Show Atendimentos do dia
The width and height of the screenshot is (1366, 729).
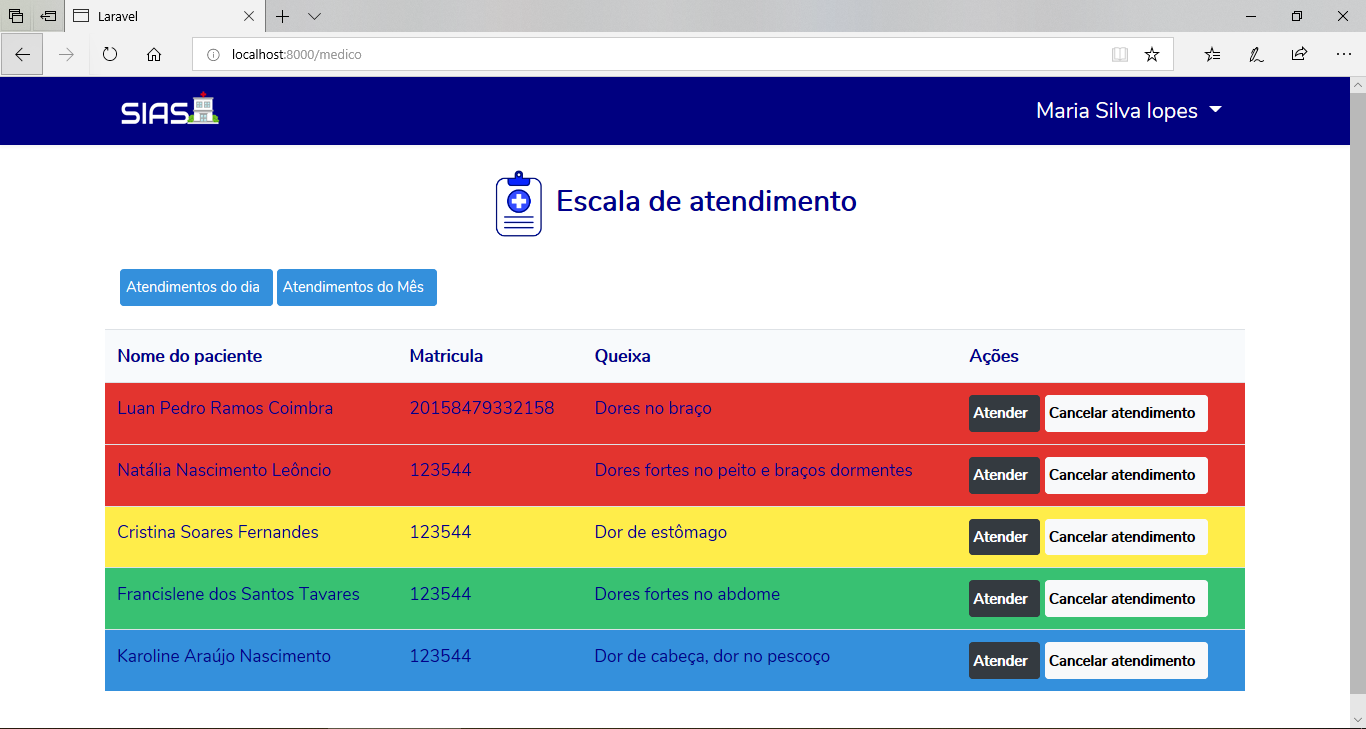(x=195, y=287)
